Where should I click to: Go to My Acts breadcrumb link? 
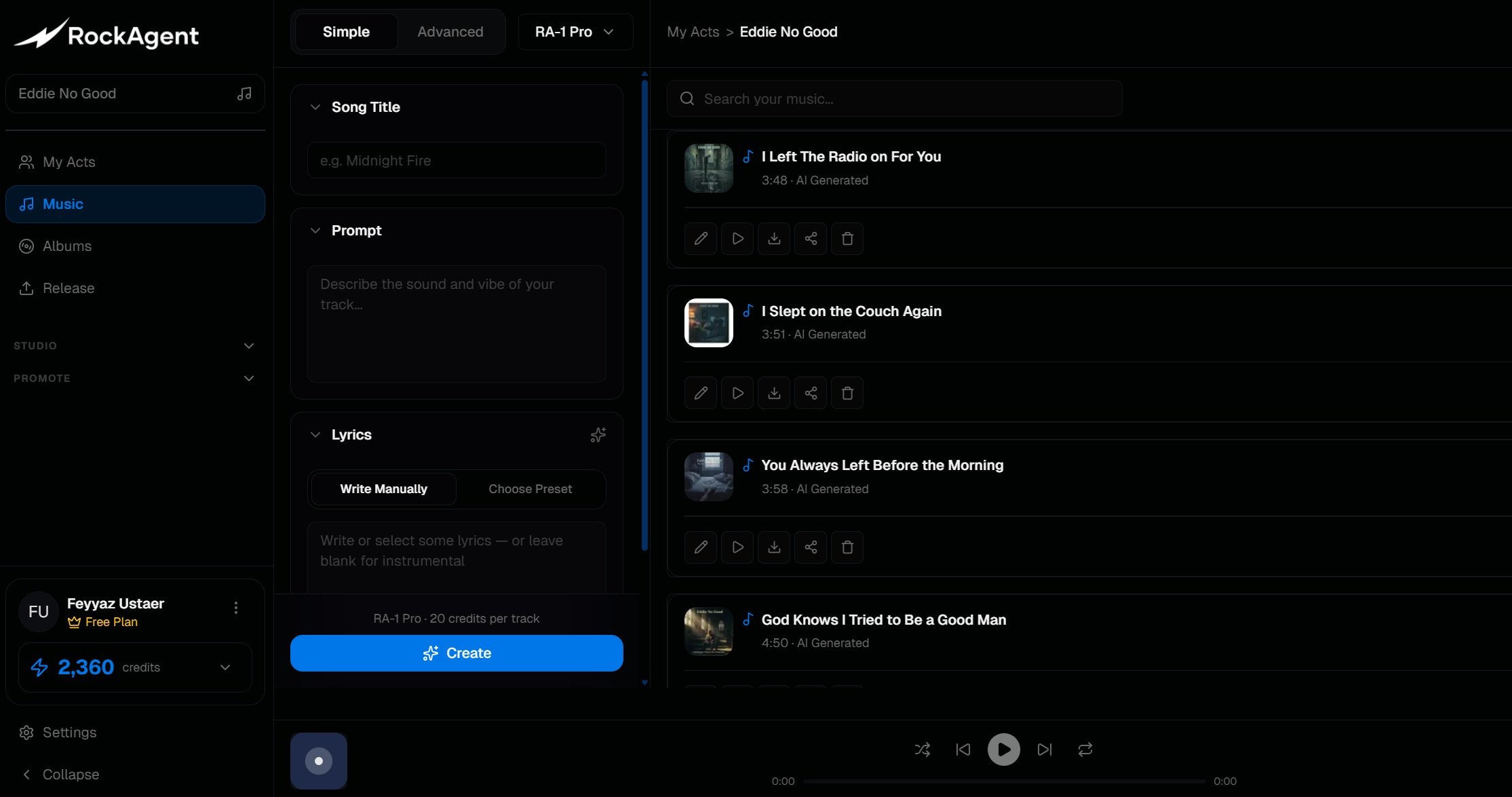pyautogui.click(x=693, y=32)
